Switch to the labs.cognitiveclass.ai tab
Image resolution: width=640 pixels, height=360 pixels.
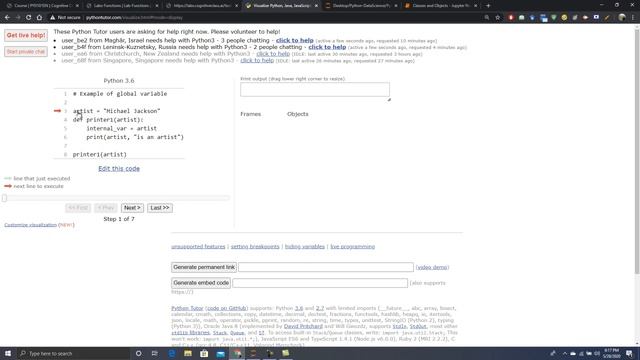(202, 6)
